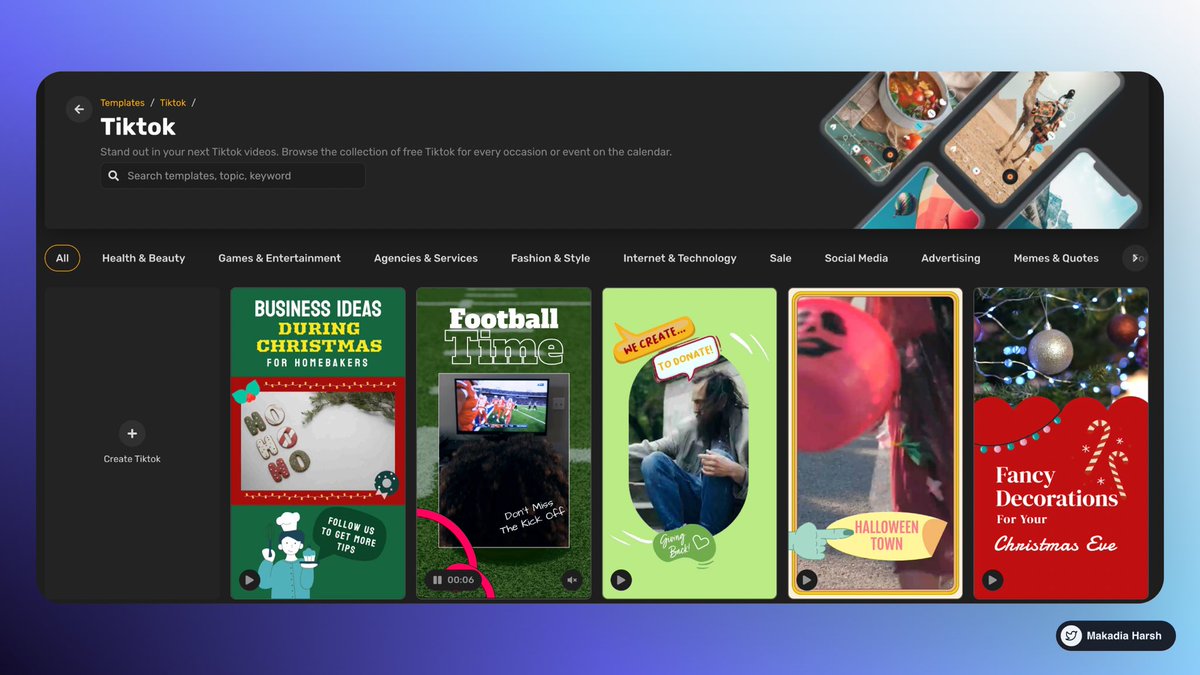1200x675 pixels.
Task: Play the Fancy Decorations template
Action: 992,580
